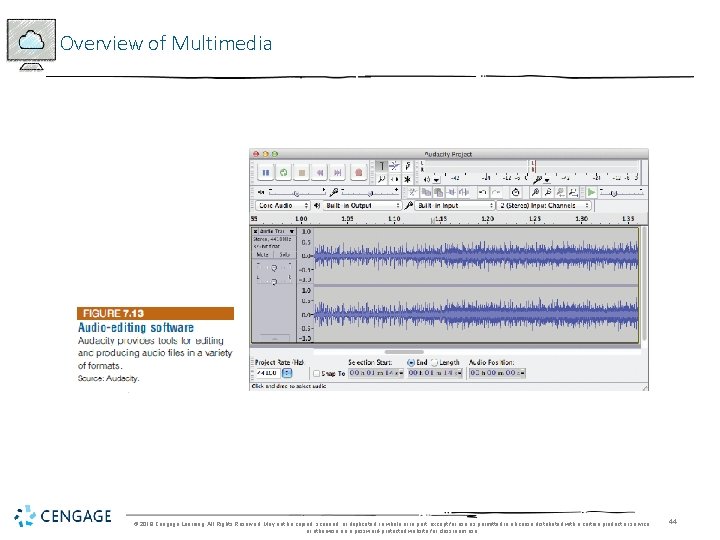This screenshot has height=540, width=720.
Task: Select the Multi-tool asterisk icon
Action: [x=407, y=179]
